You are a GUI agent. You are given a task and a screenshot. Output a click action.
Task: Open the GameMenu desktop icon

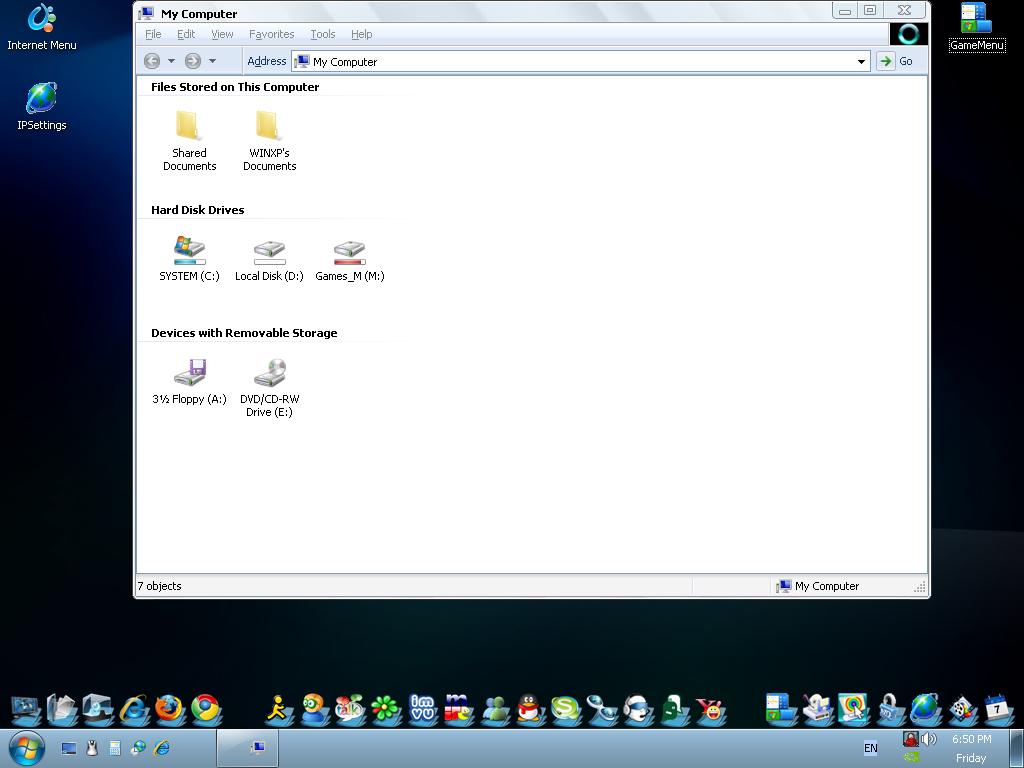976,27
